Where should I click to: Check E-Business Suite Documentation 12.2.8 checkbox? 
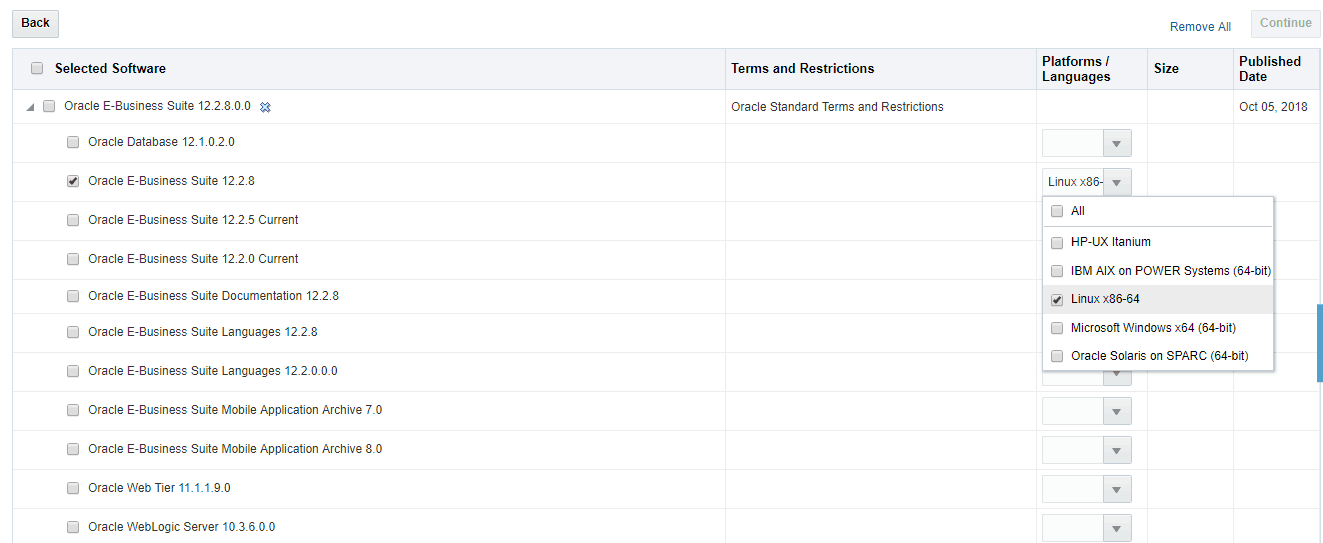coord(73,296)
